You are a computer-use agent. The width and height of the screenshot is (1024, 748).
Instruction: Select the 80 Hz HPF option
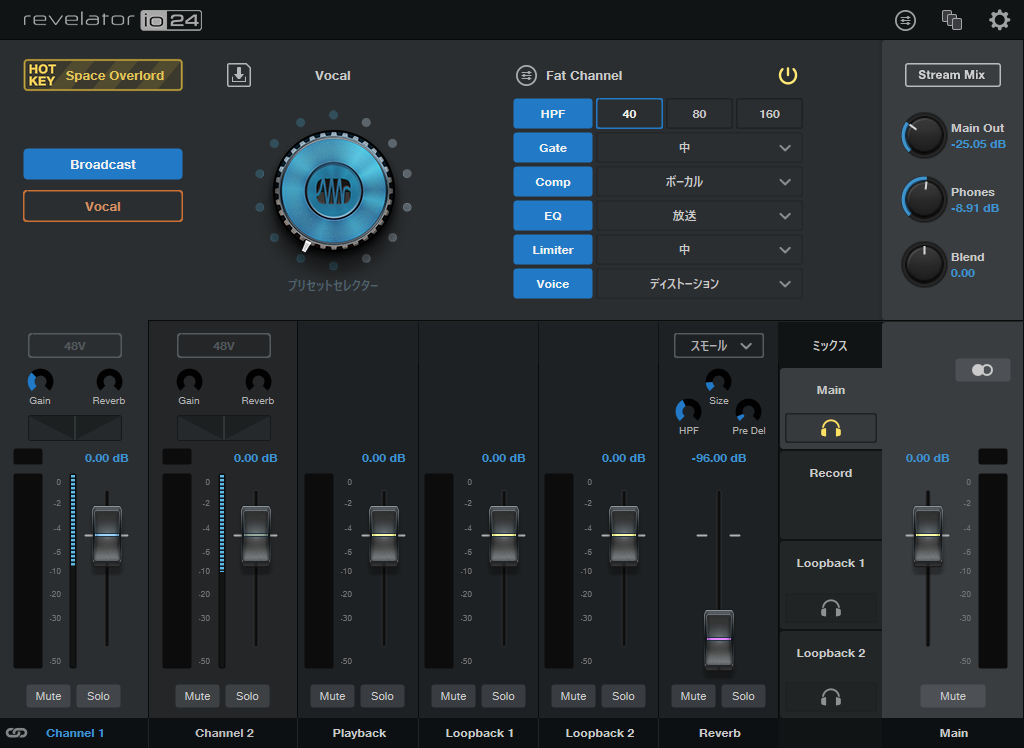click(699, 114)
